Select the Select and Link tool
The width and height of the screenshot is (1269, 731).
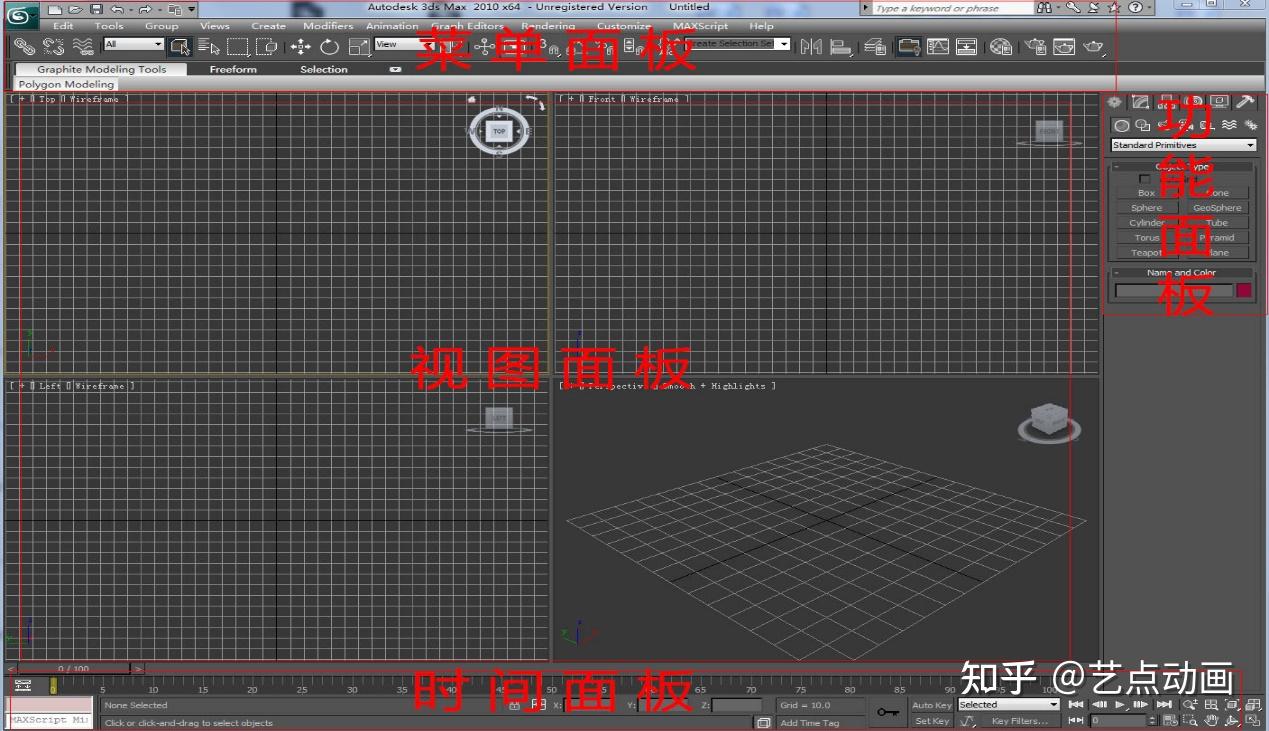(x=24, y=46)
